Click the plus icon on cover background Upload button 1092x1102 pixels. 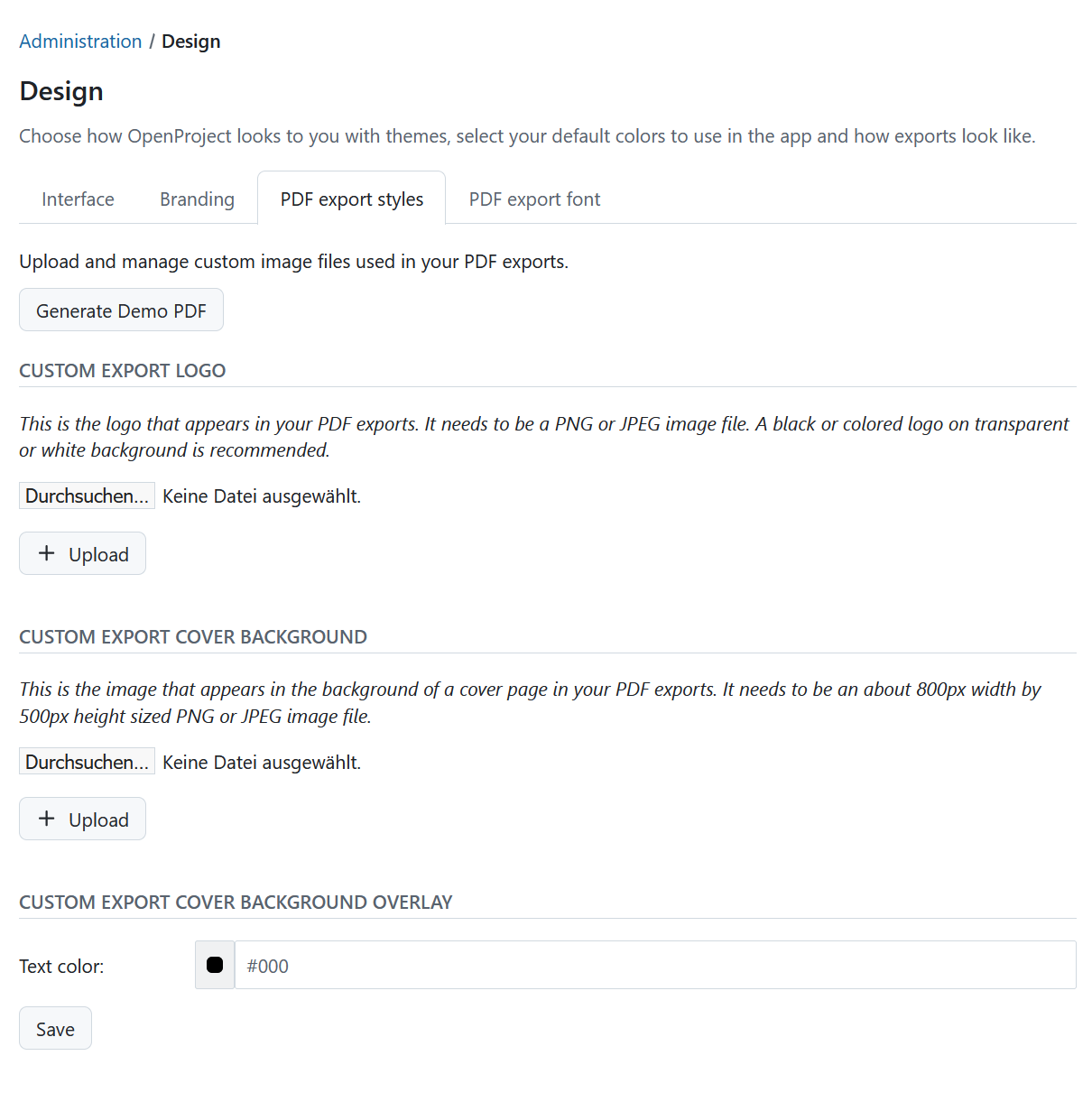(45, 818)
